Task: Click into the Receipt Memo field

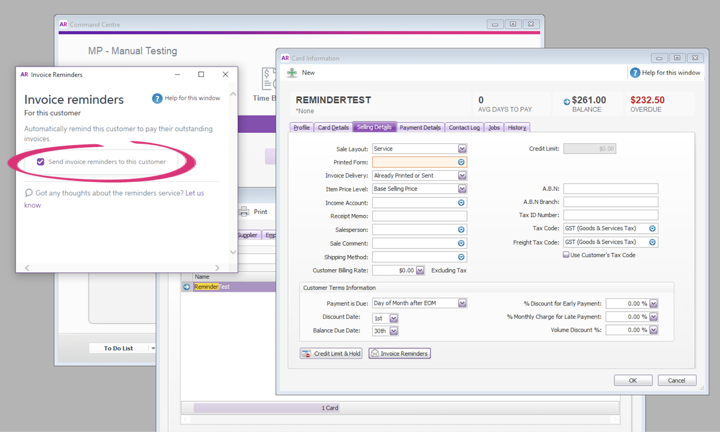Action: (418, 216)
